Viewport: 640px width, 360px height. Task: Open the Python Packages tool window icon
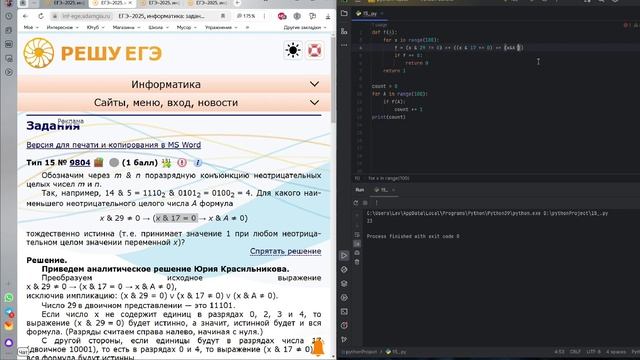click(x=344, y=269)
